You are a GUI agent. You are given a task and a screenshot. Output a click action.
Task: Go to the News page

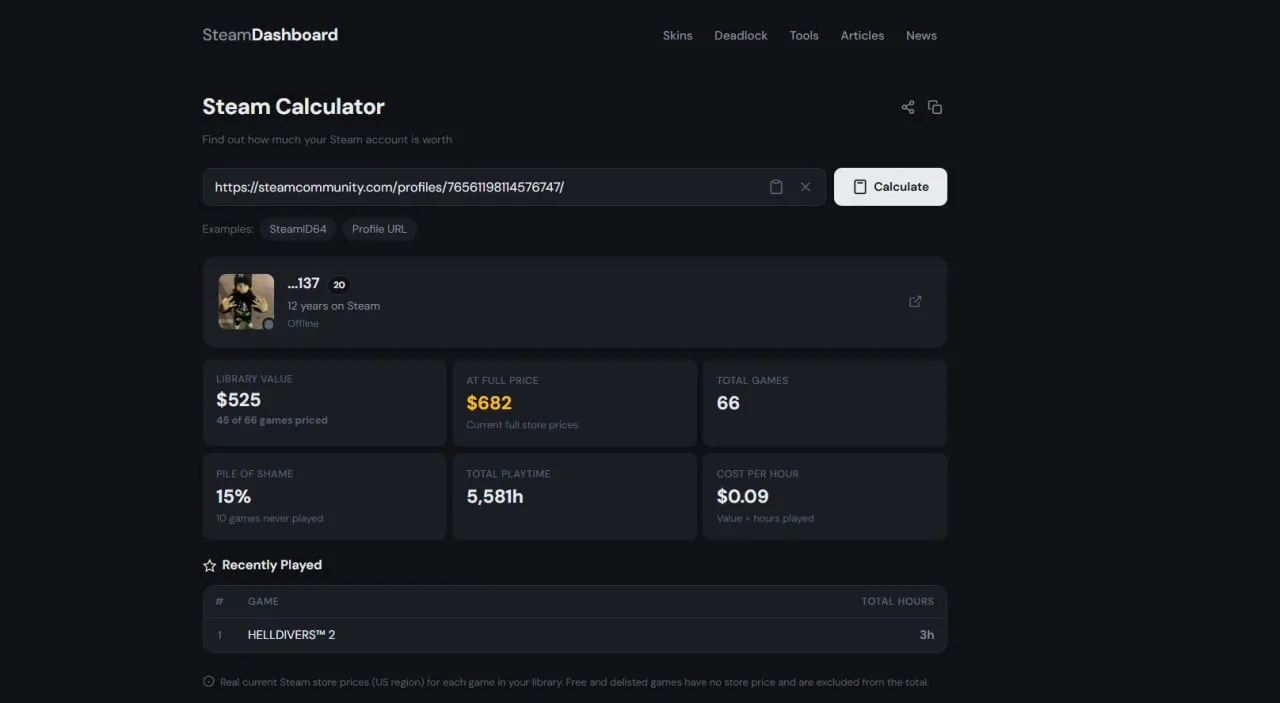921,36
